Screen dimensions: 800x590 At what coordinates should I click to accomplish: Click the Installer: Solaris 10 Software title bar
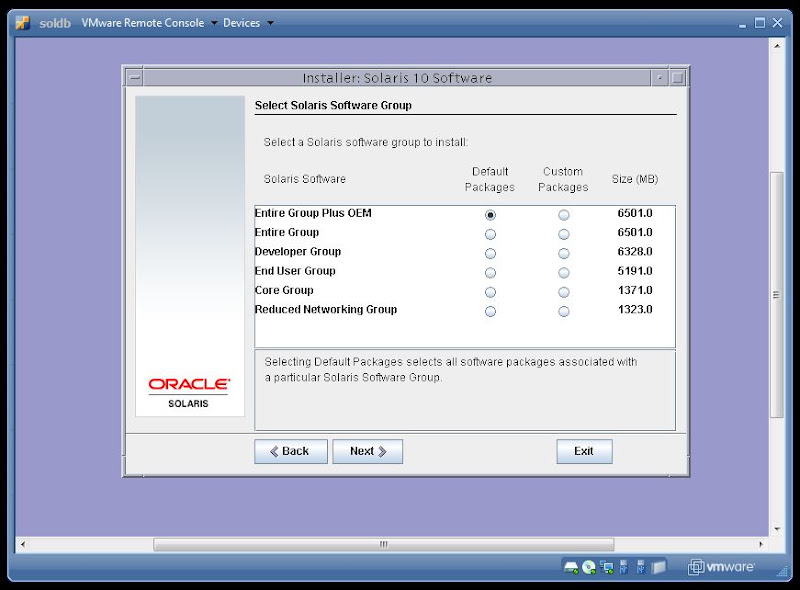coord(397,78)
